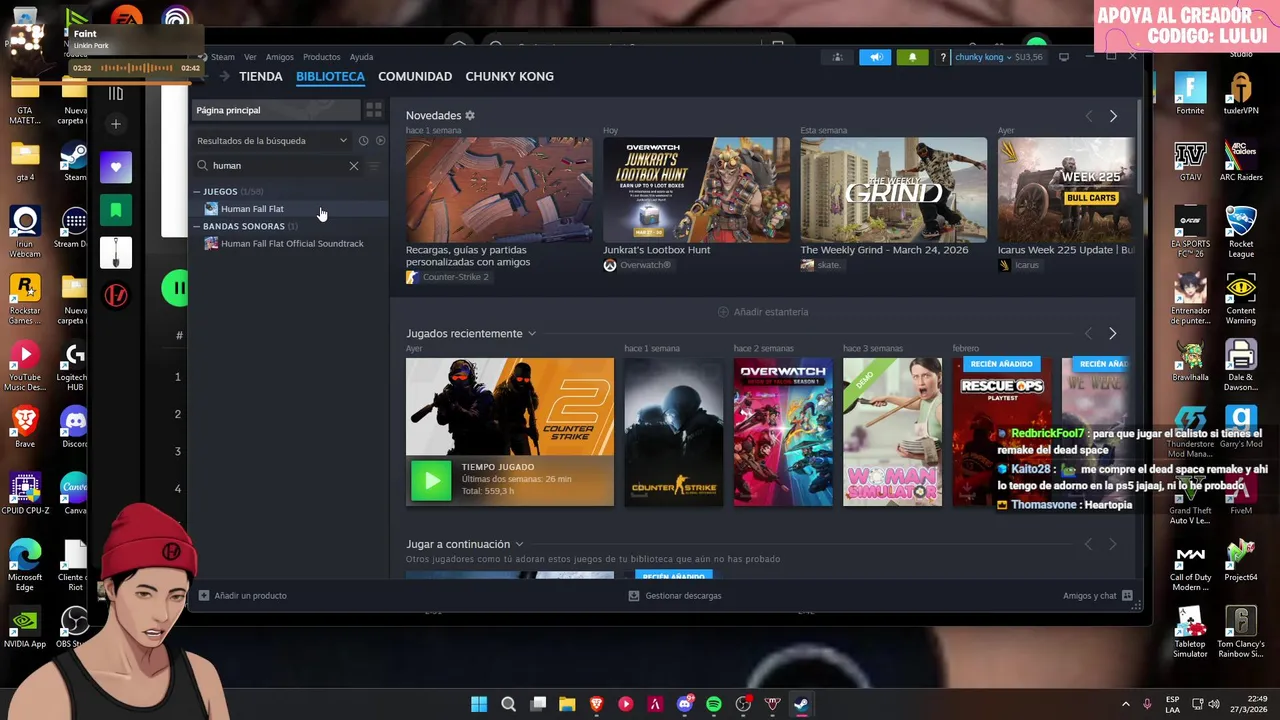Open Amigos y chat
The width and height of the screenshot is (1280, 720).
click(1097, 596)
